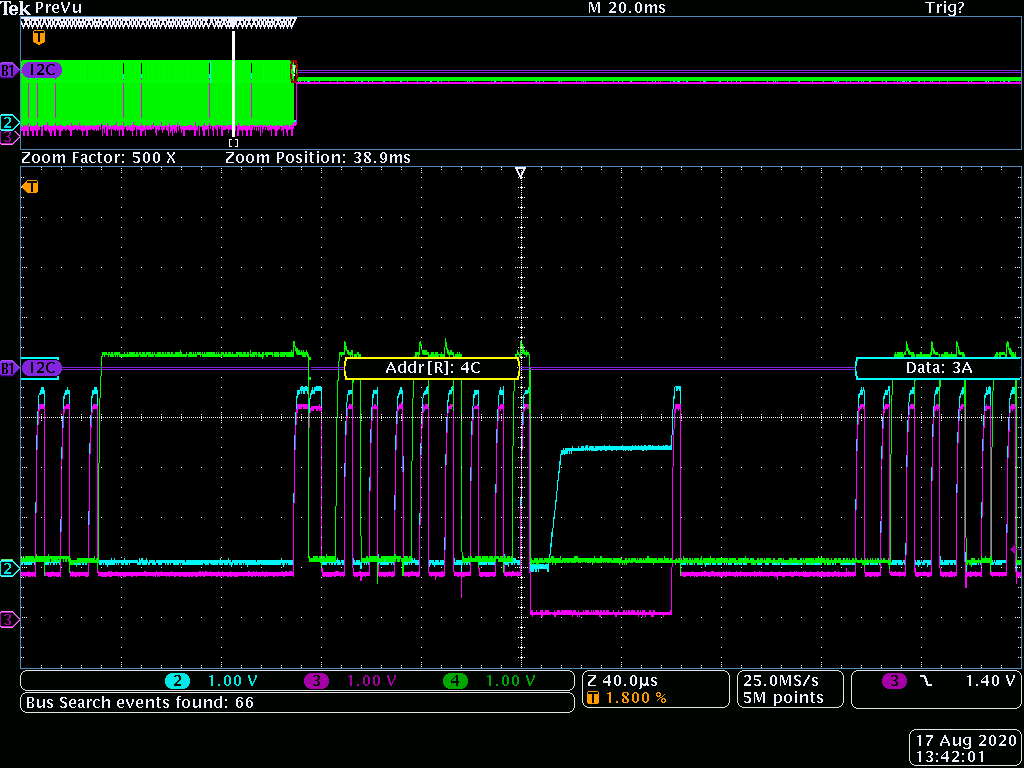
Task: Click the magenta trigger level arrow at right edge
Action: click(1014, 550)
